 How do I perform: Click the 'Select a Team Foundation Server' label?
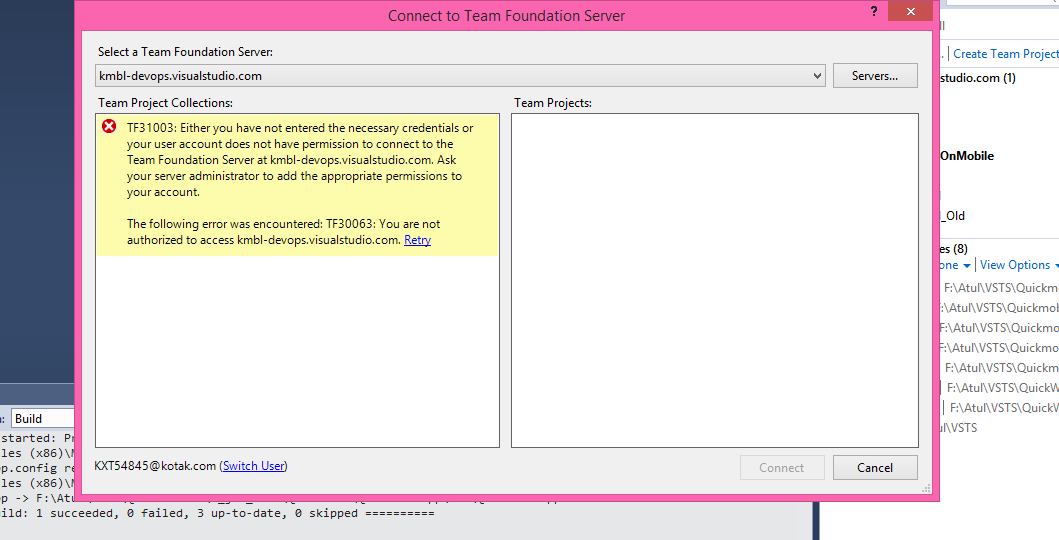[x=185, y=51]
